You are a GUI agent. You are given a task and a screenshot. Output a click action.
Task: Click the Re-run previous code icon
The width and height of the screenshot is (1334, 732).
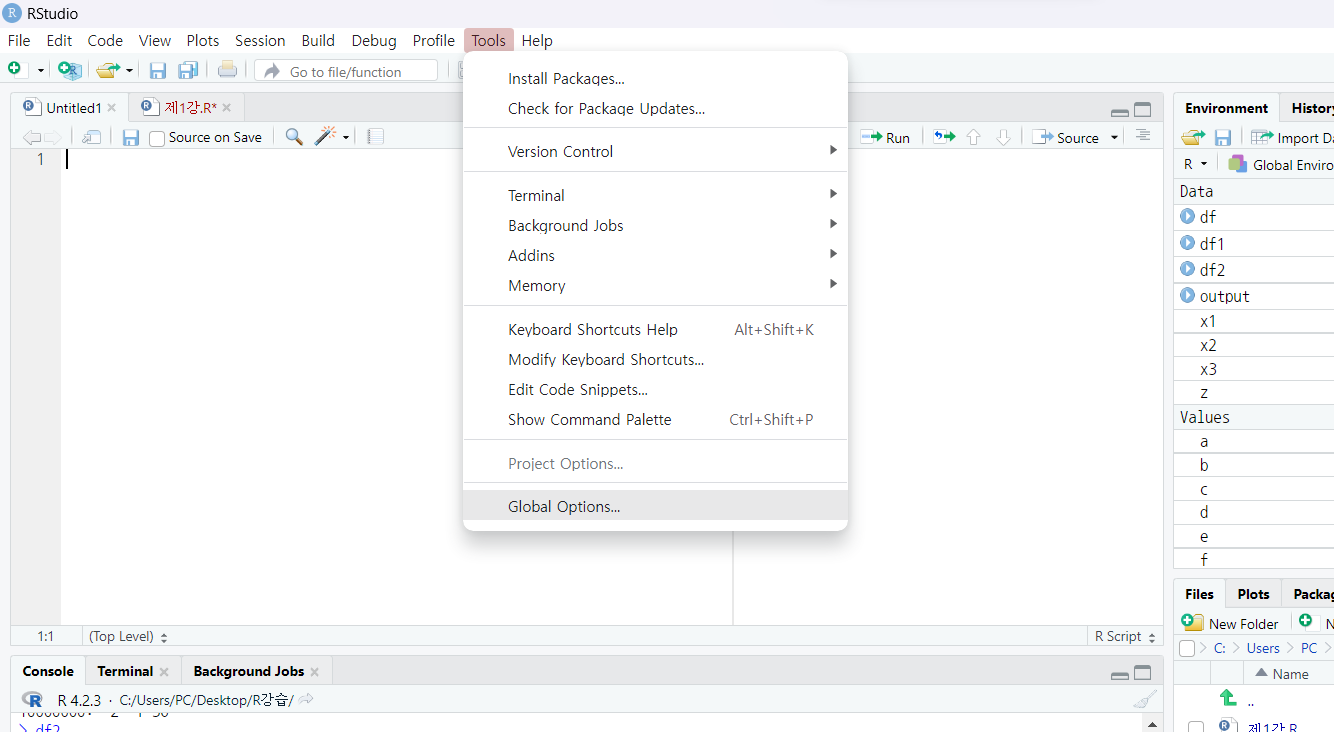pos(944,137)
